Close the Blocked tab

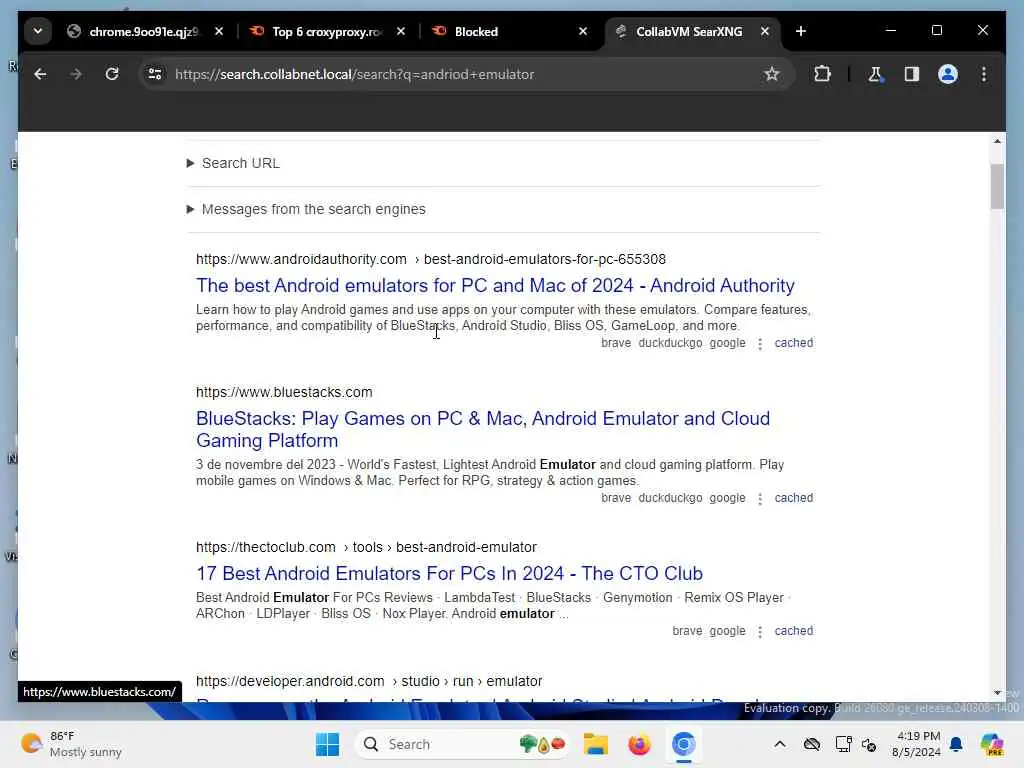[583, 31]
